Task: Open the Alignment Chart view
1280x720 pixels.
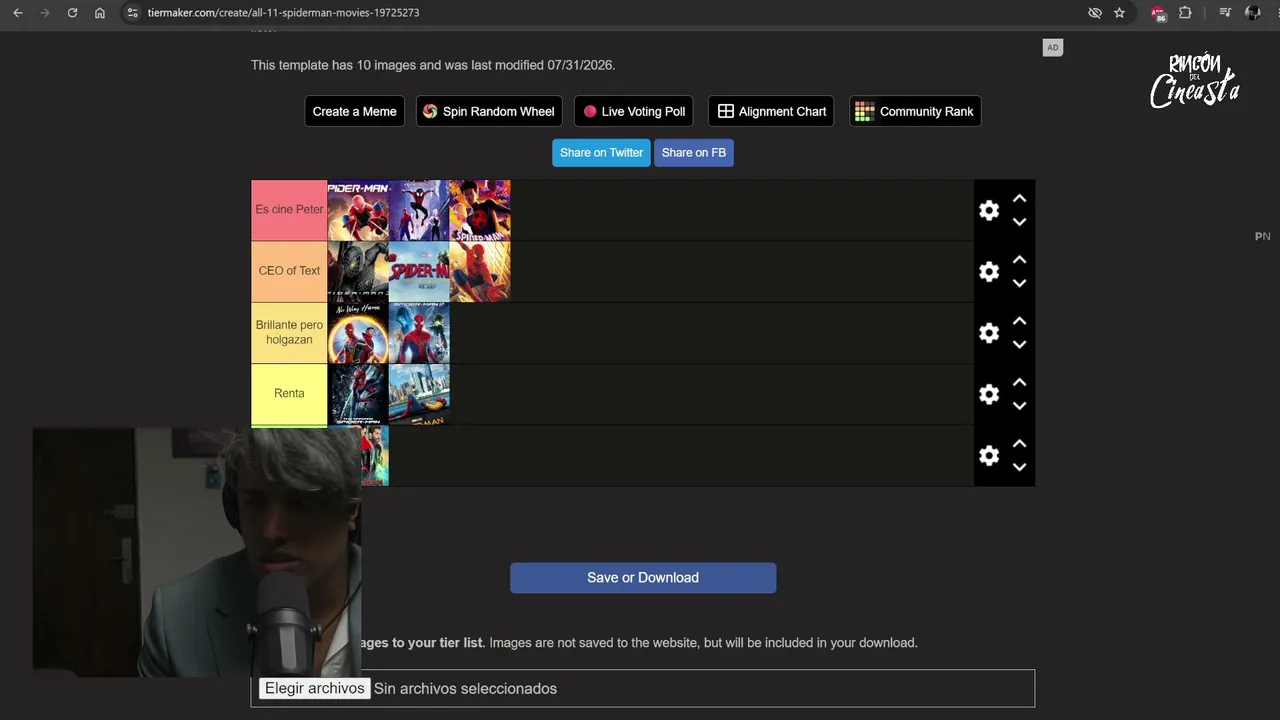Action: click(772, 111)
